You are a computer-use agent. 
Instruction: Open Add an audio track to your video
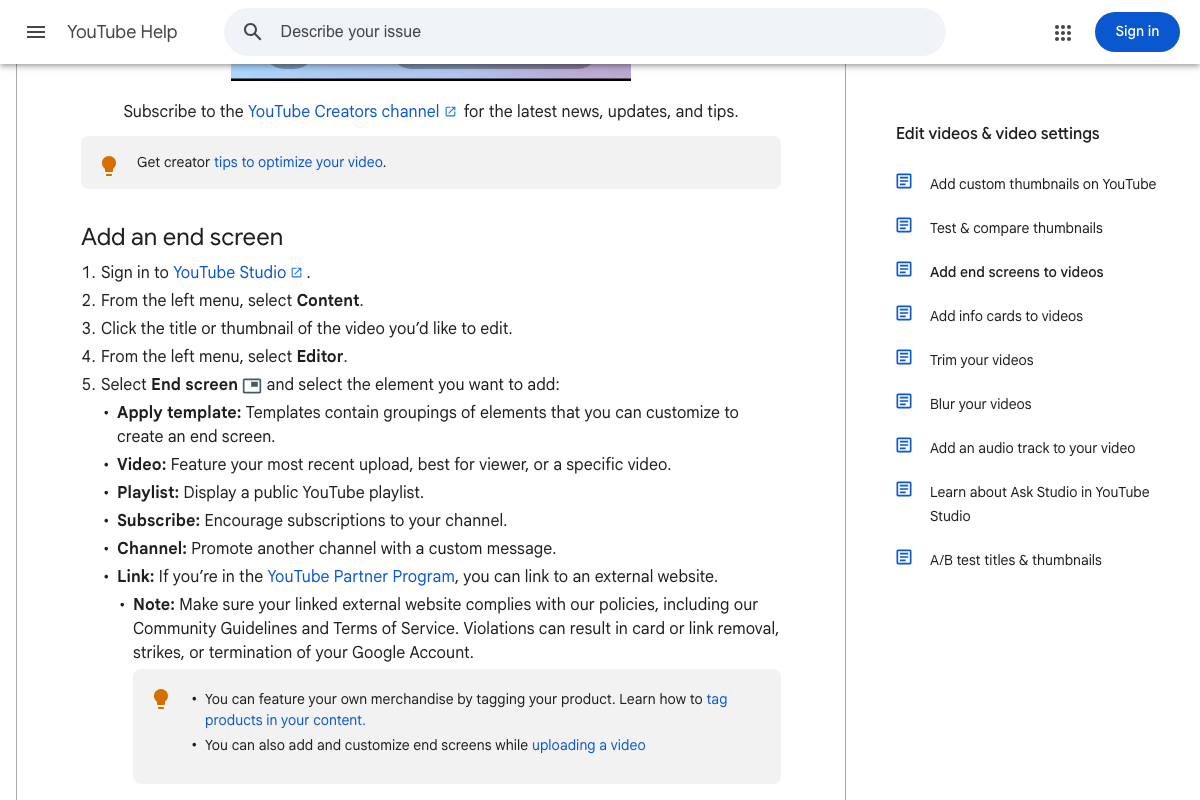pos(1032,448)
